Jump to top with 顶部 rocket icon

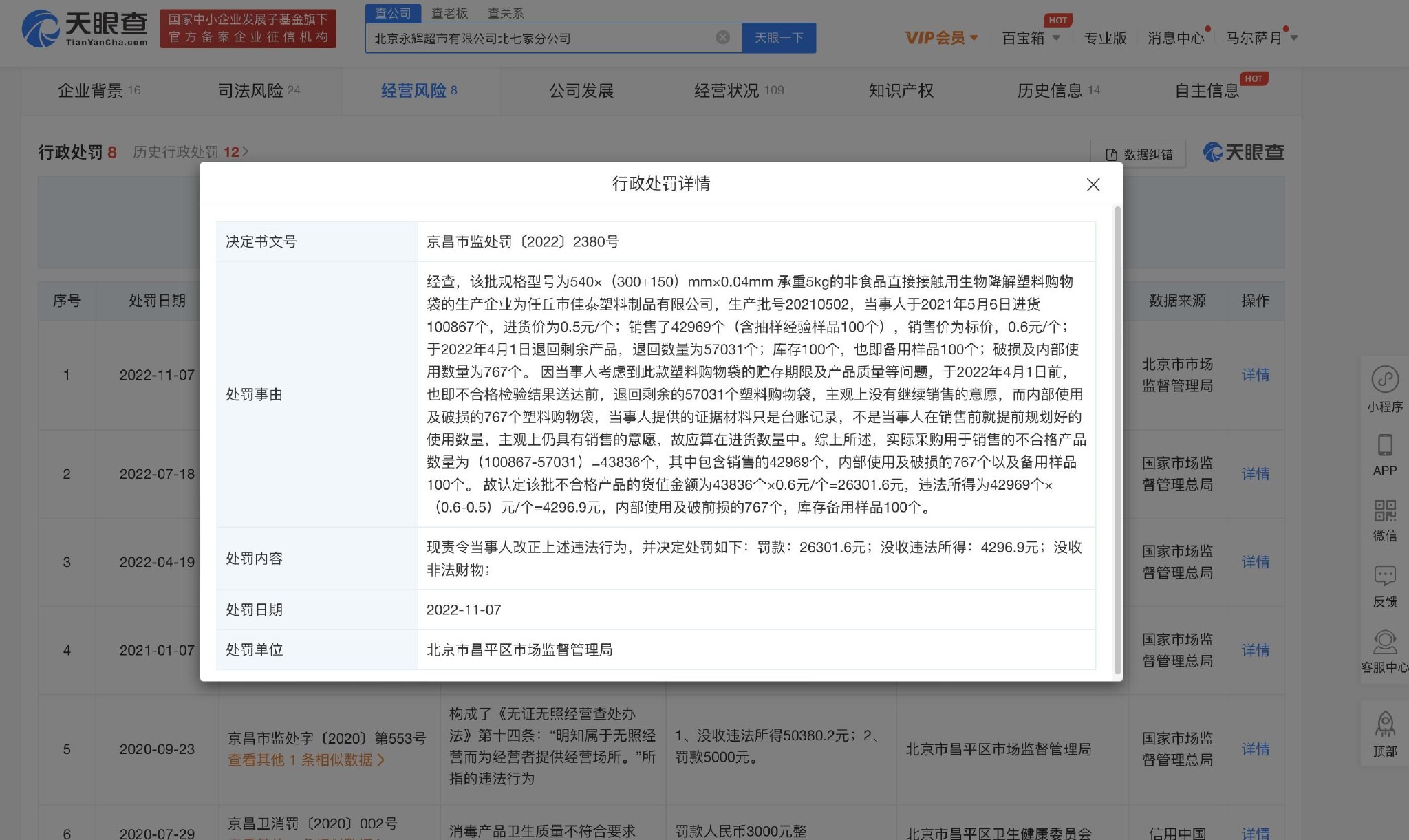(1384, 725)
